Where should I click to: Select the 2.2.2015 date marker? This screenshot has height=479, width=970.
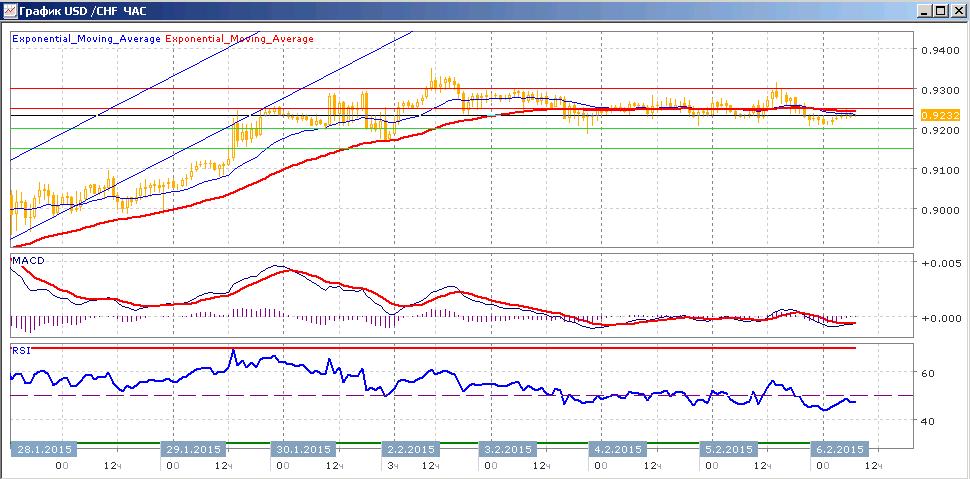click(410, 449)
